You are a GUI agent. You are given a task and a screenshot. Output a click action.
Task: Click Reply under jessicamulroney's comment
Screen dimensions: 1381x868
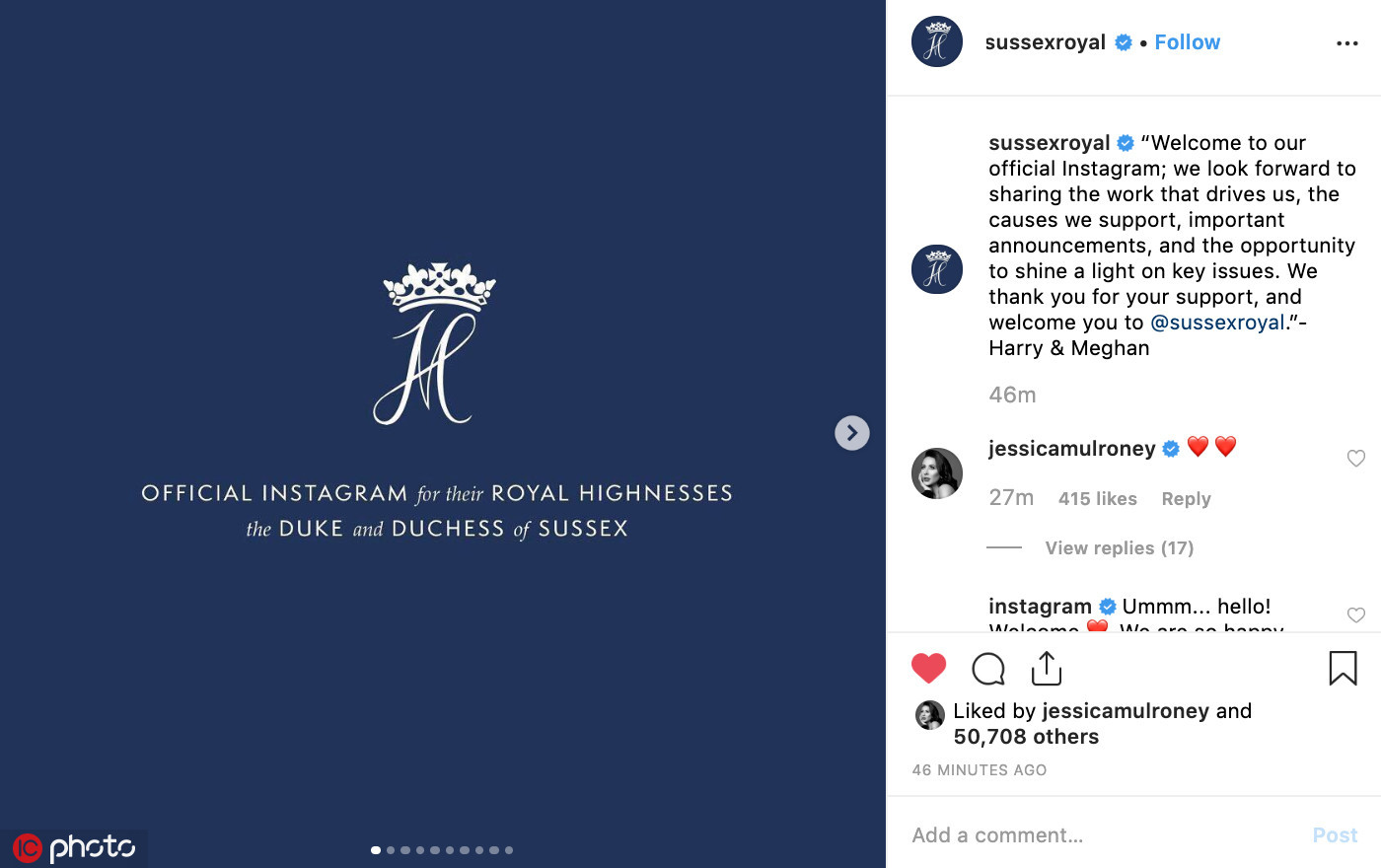[1186, 499]
